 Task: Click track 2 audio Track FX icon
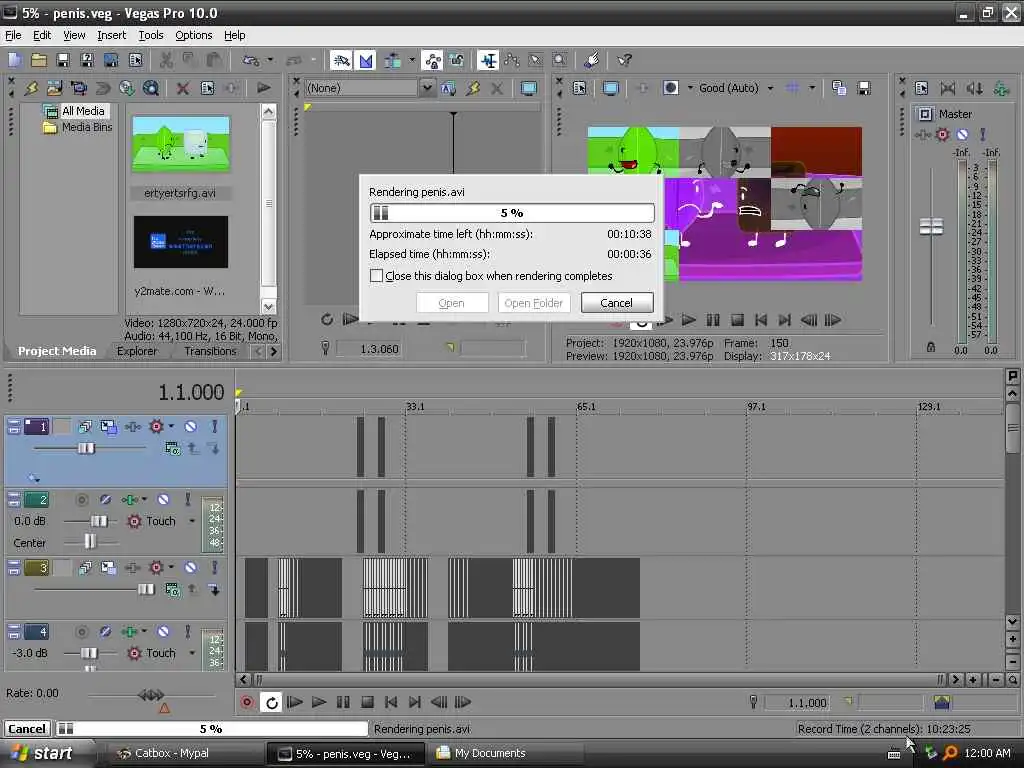[129, 500]
